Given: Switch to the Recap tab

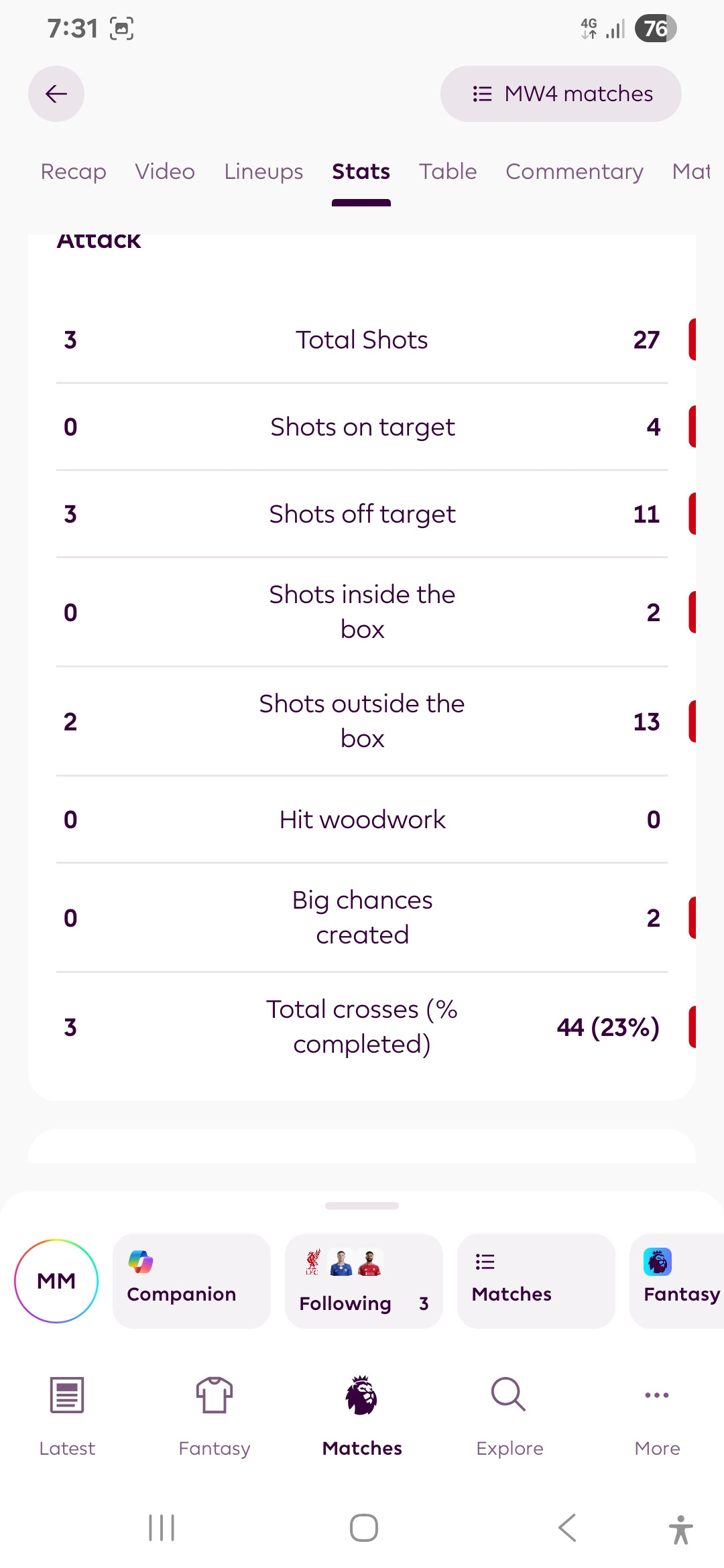Looking at the screenshot, I should click(74, 172).
